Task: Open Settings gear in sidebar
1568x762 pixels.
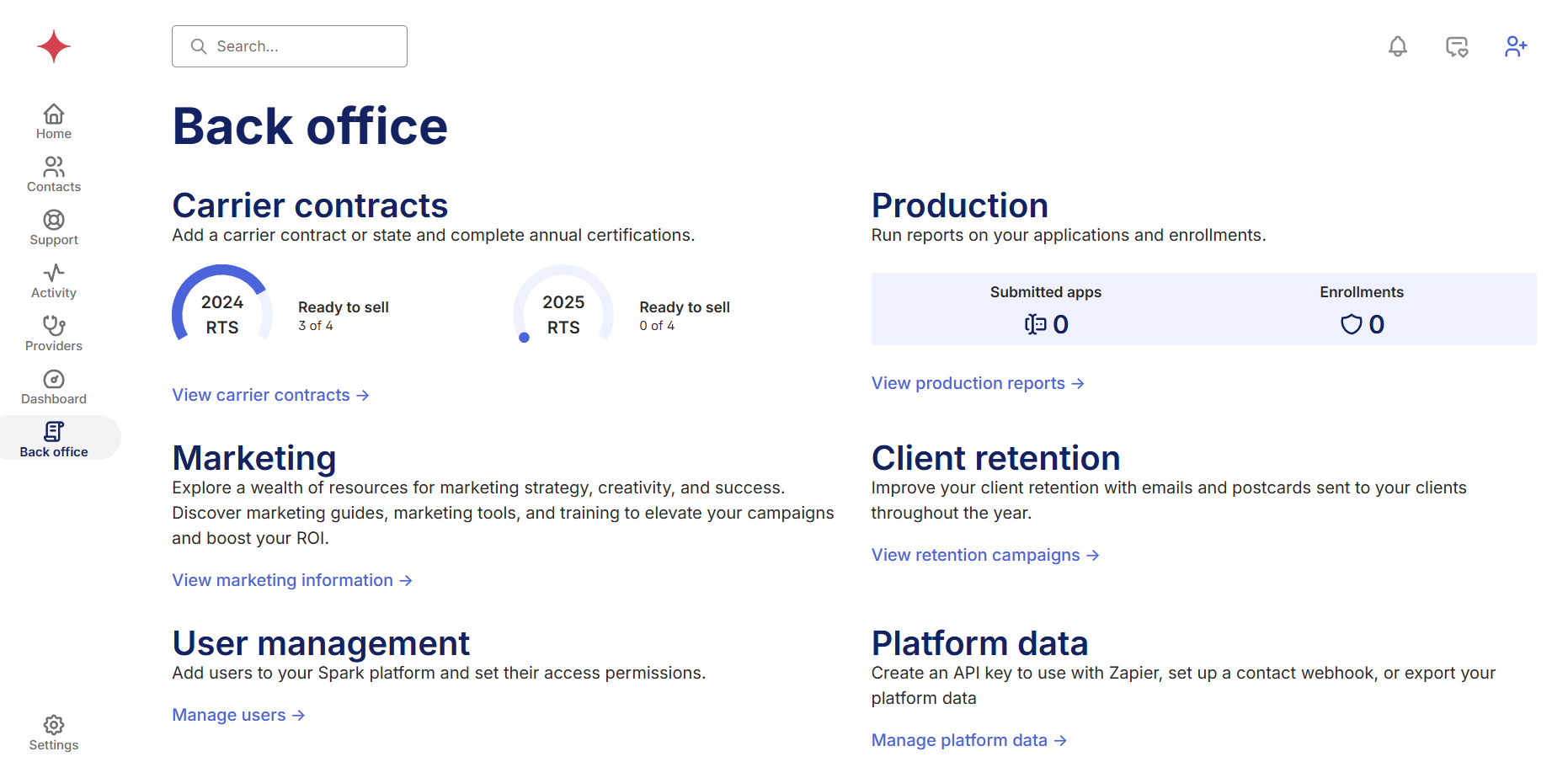Action: click(54, 733)
